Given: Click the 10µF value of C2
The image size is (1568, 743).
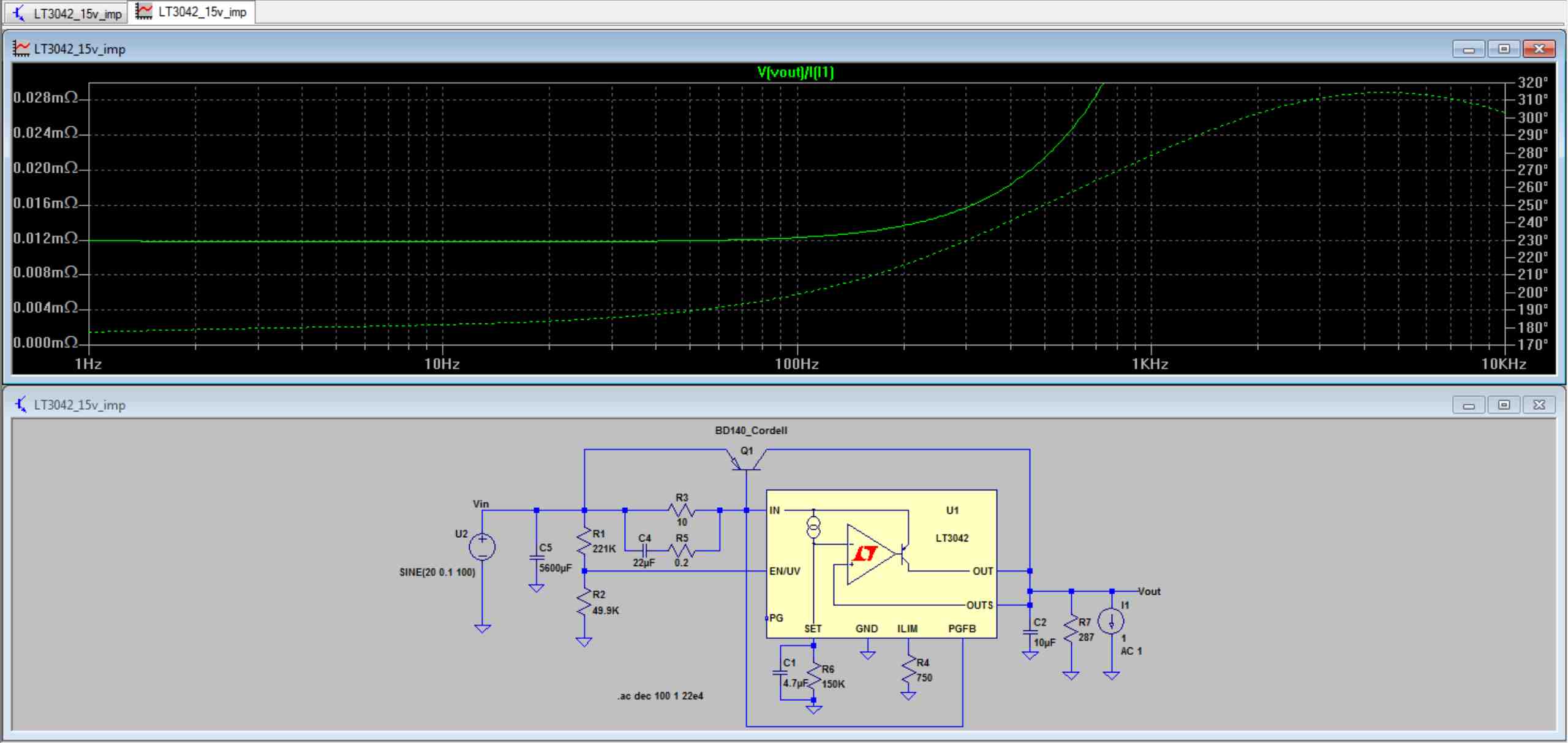Looking at the screenshot, I should coord(1045,643).
